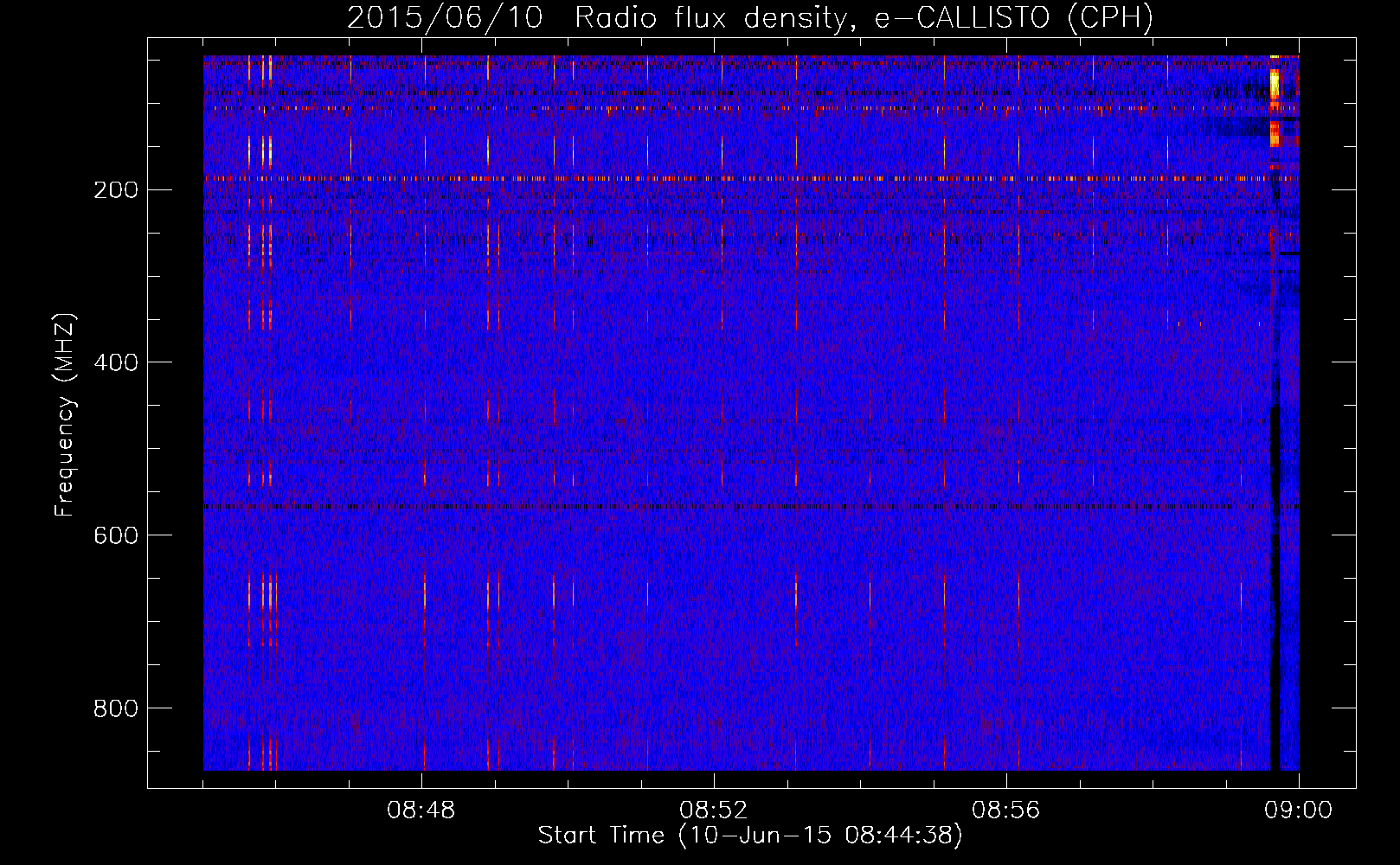This screenshot has width=1400, height=865.
Task: Click the 08:56 time tick label
Action: 1006,811
